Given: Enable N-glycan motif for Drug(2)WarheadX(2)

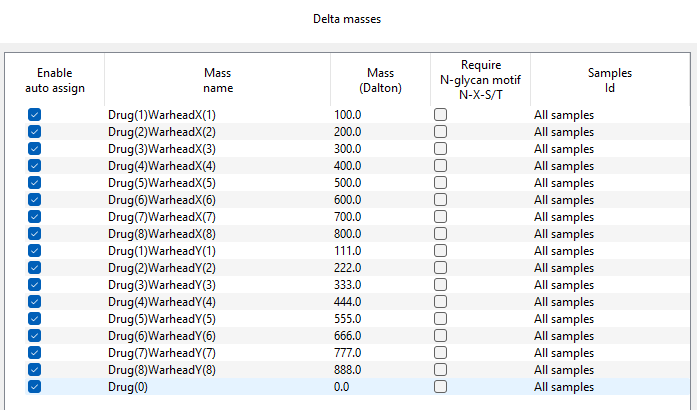Looking at the screenshot, I should (440, 132).
